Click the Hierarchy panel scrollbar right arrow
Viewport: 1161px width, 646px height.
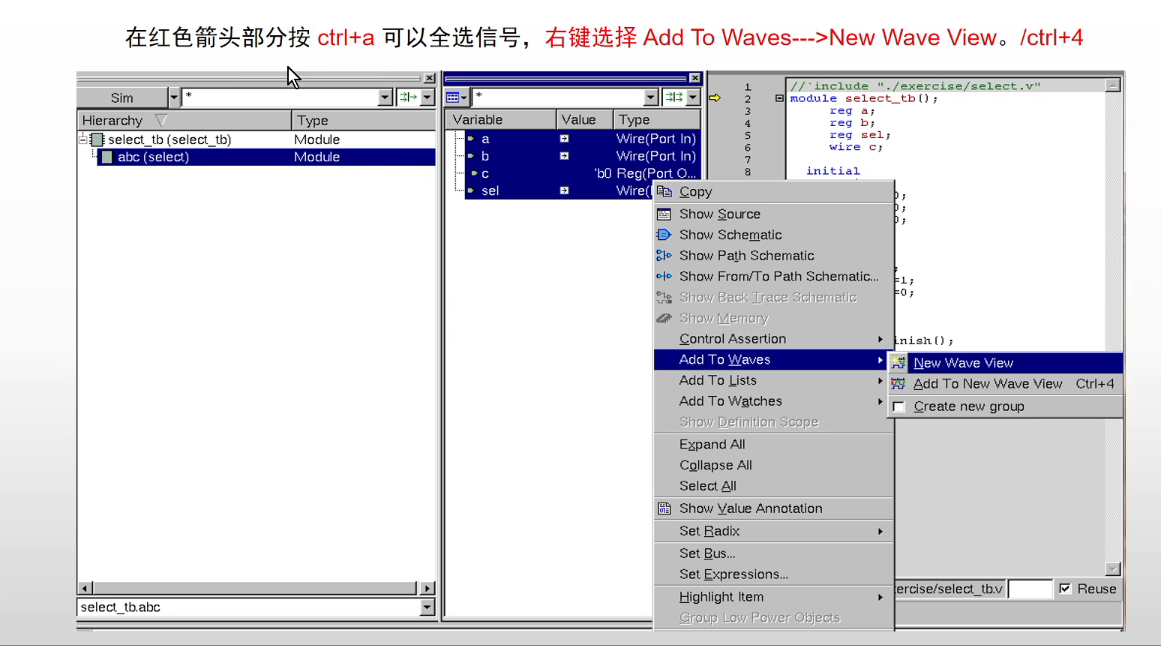pyautogui.click(x=427, y=588)
